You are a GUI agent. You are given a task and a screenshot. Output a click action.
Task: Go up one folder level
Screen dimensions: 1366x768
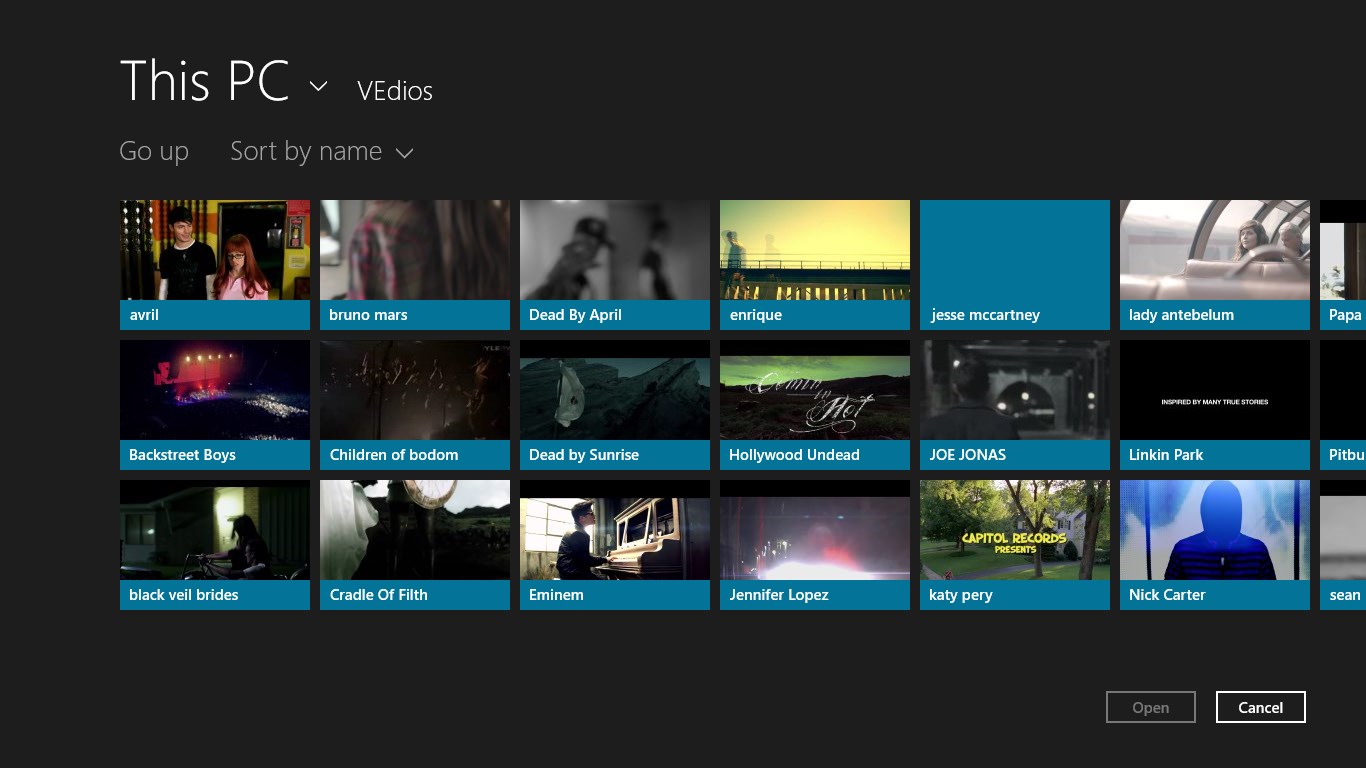coord(154,151)
